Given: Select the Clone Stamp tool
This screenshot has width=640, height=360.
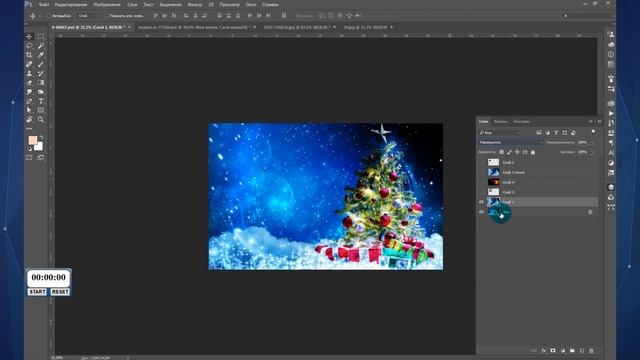Looking at the screenshot, I should click(x=29, y=73).
